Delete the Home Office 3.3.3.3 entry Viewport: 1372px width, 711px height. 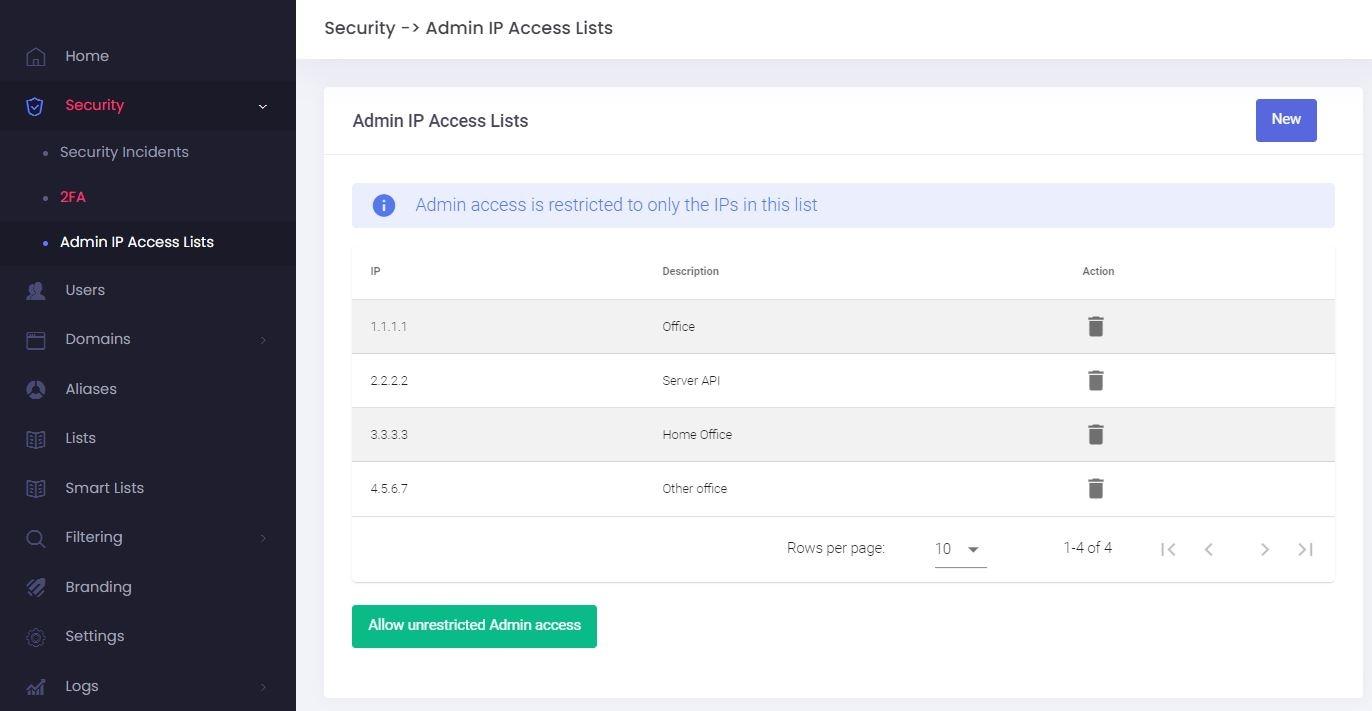[x=1095, y=434]
